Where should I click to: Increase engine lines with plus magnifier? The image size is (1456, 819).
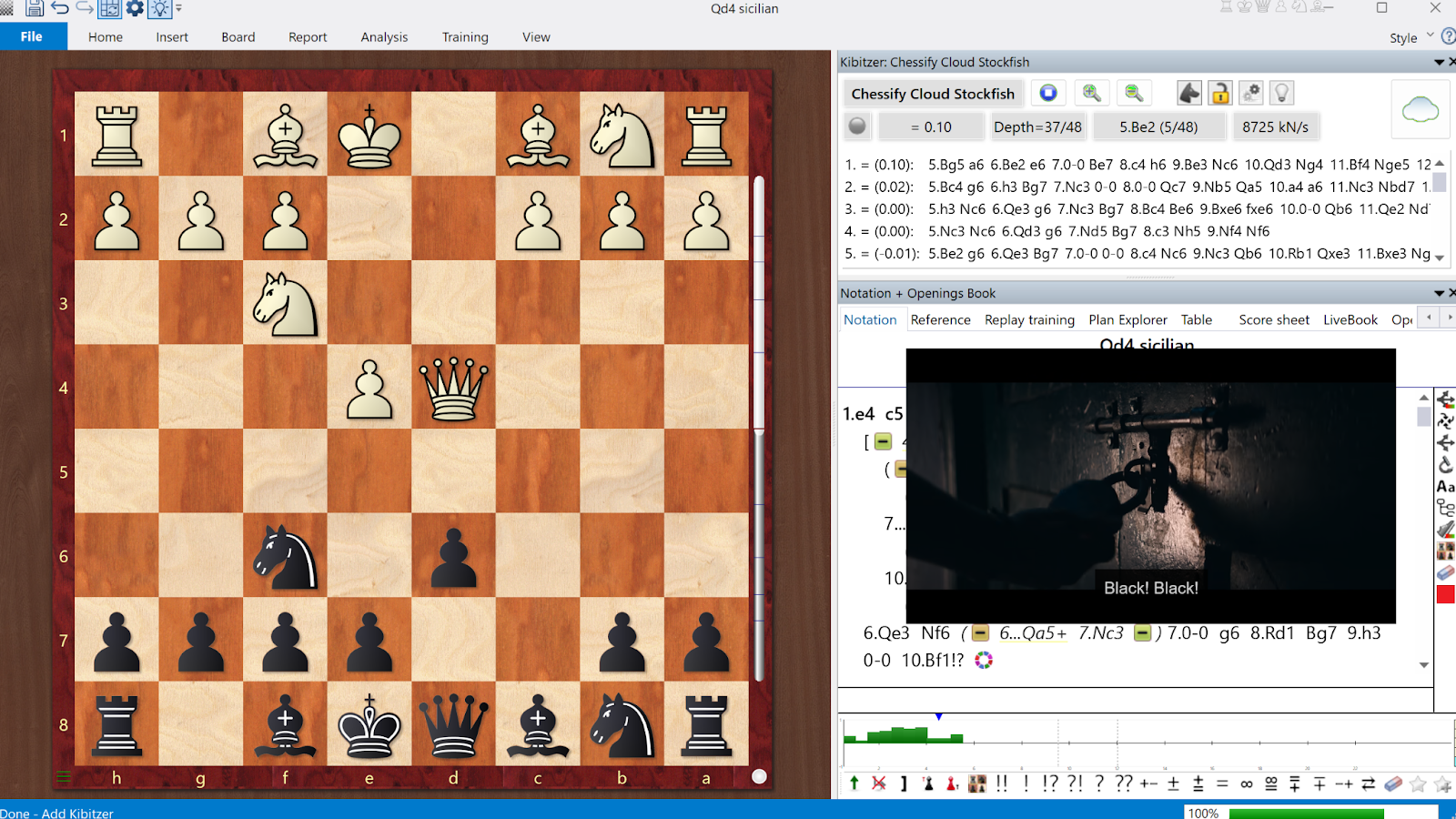click(x=1091, y=93)
